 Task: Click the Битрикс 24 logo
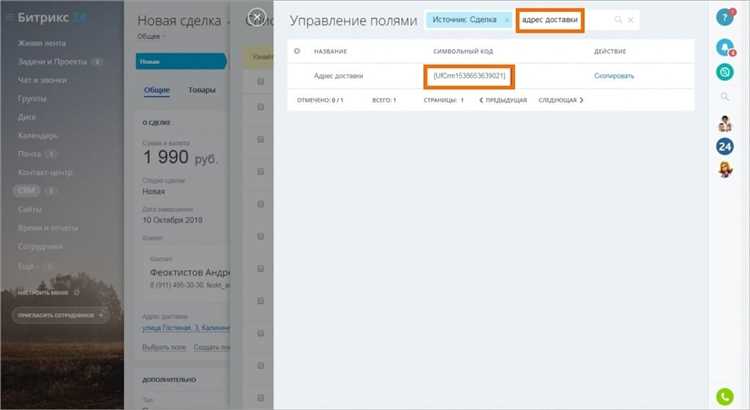click(x=52, y=18)
